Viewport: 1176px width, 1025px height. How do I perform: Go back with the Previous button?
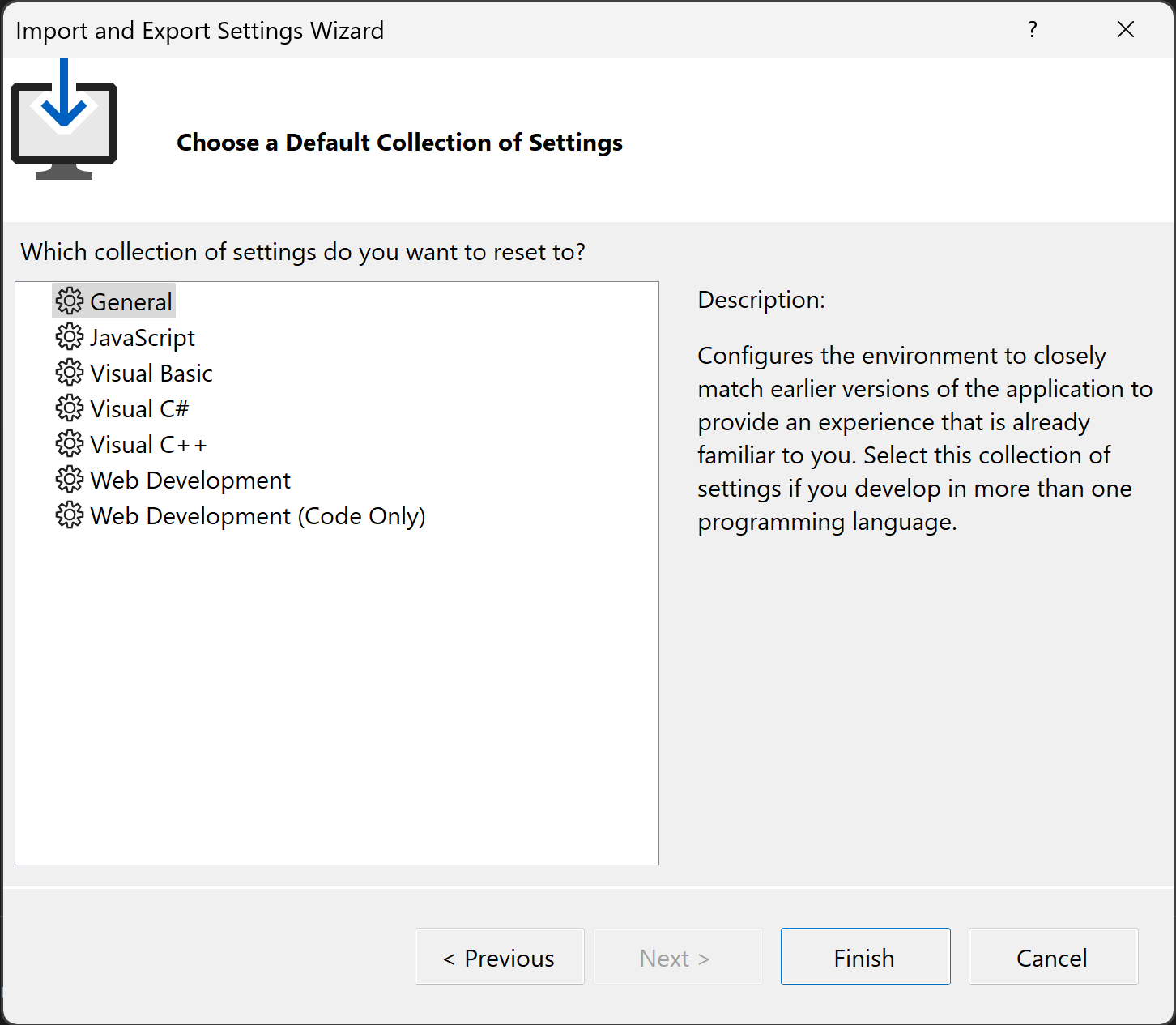(499, 957)
